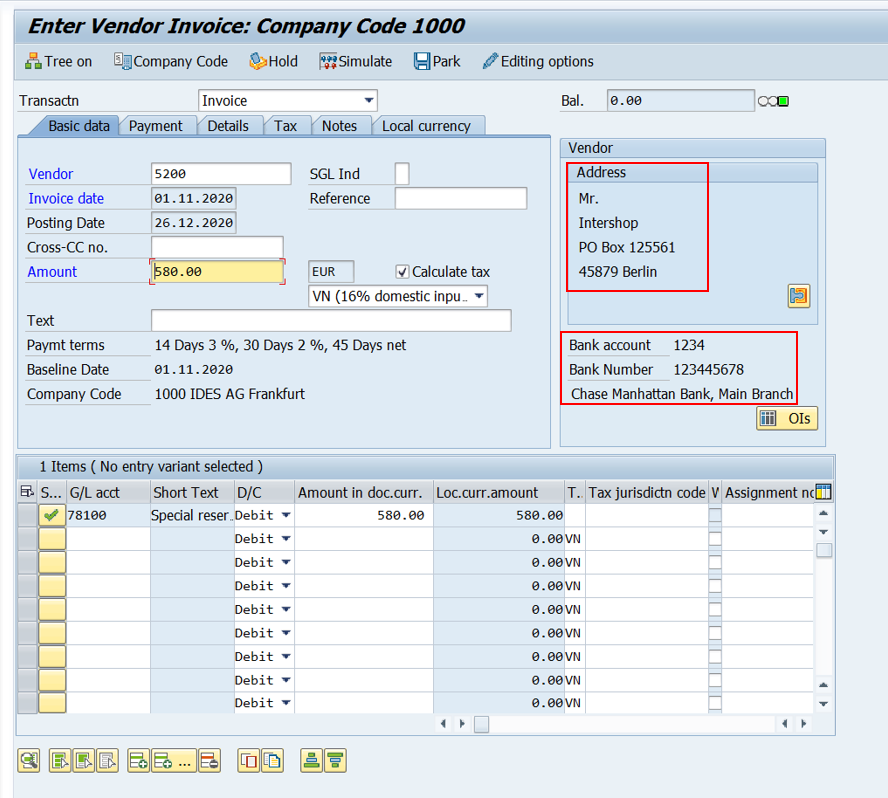The width and height of the screenshot is (888, 798).
Task: Click the far-right horizontal scroll arrow
Action: pos(803,723)
